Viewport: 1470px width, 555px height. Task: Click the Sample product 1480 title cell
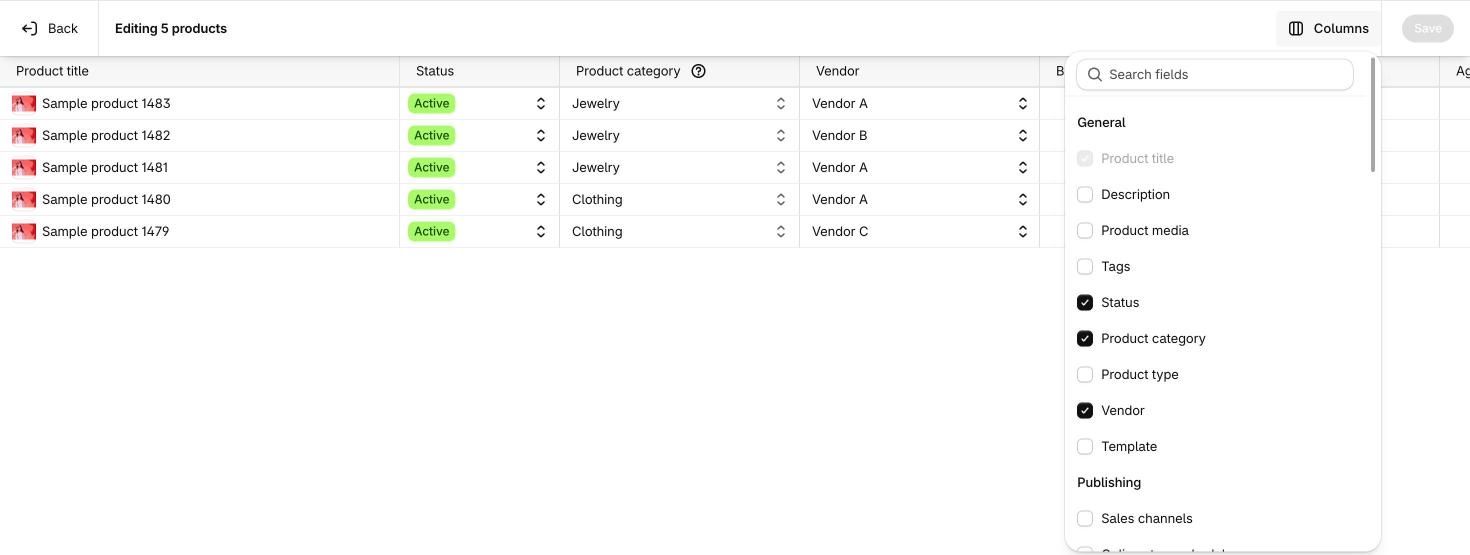[x=200, y=199]
